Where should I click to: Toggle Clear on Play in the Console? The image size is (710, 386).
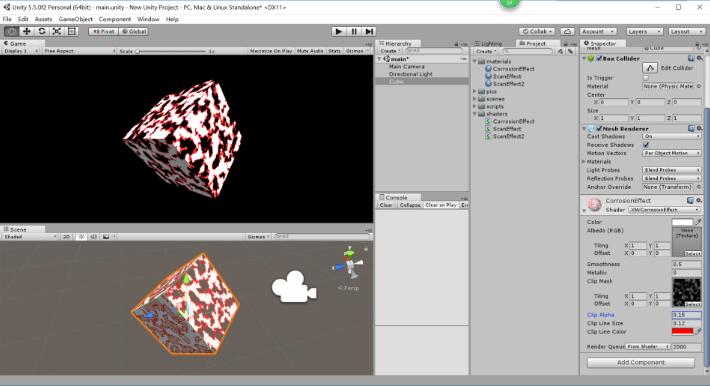coord(441,205)
